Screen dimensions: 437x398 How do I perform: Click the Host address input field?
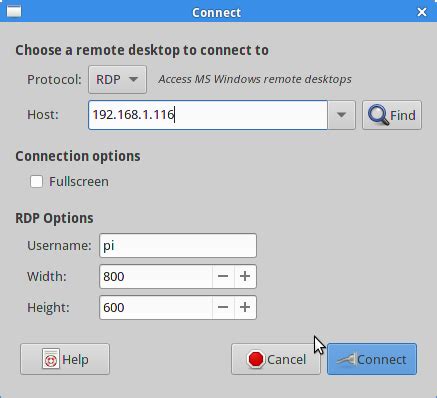point(208,115)
